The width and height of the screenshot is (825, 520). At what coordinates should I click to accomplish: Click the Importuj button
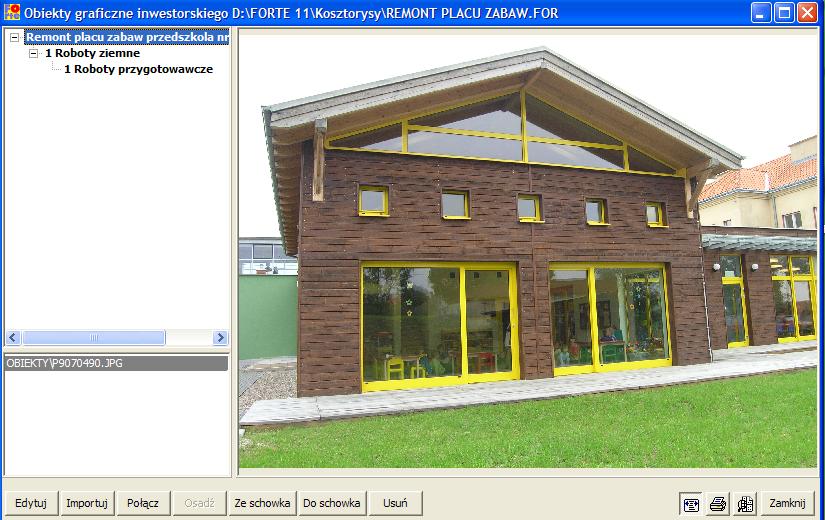87,503
